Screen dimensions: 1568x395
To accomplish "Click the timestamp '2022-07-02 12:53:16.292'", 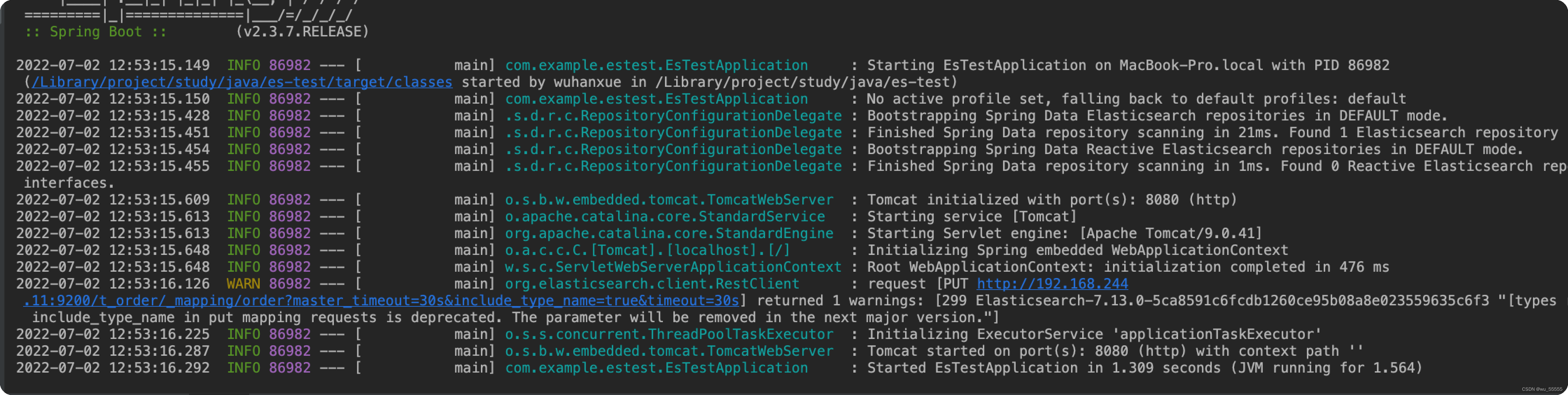I will click(113, 368).
